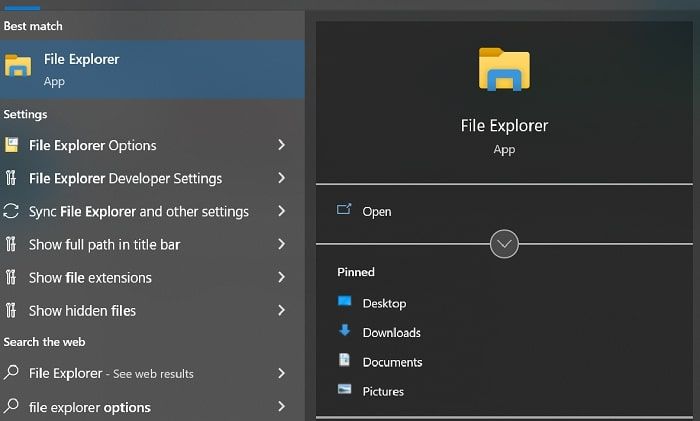Expand Show file extensions chevron
The height and width of the screenshot is (421, 700).
[281, 277]
